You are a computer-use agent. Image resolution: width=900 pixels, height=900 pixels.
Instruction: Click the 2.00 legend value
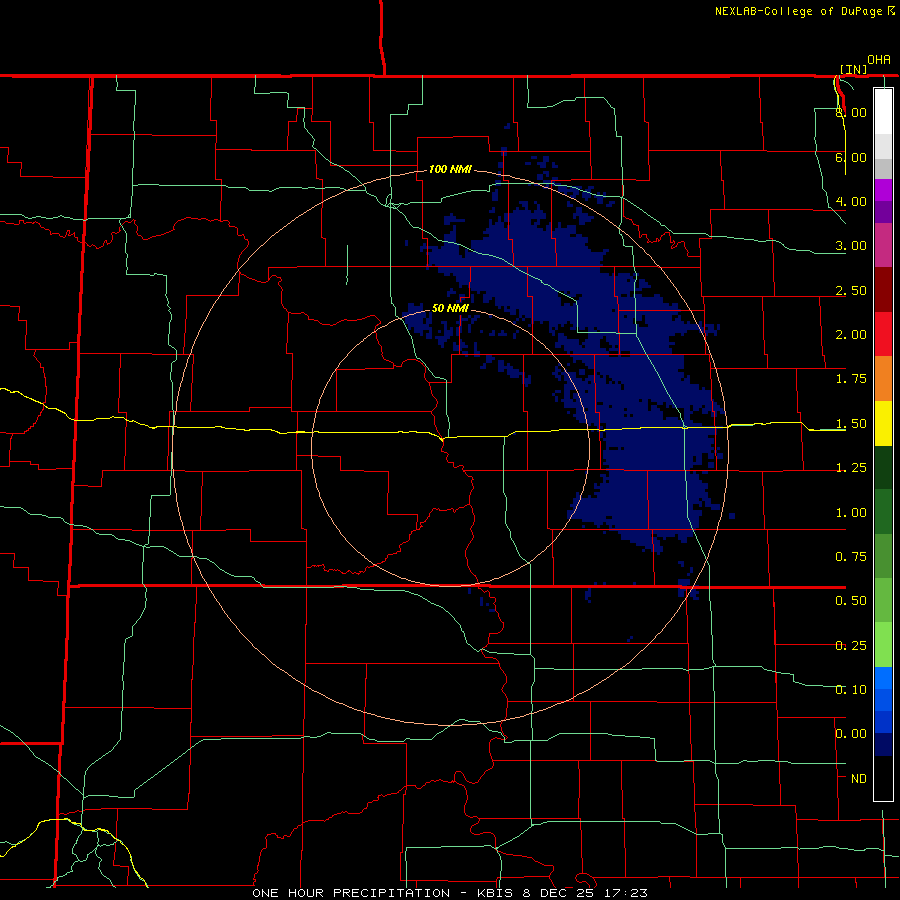pos(851,335)
